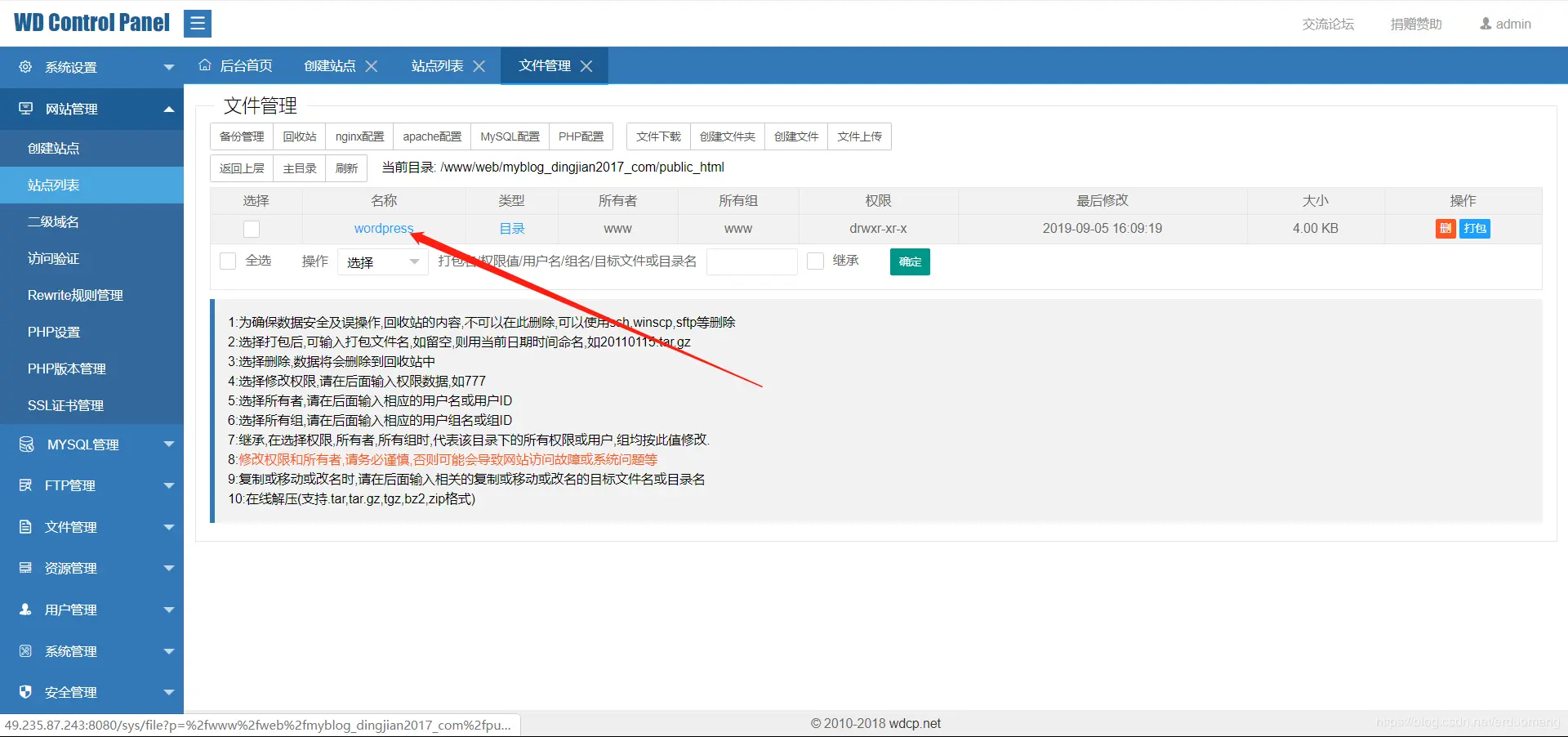This screenshot has width=1568, height=737.
Task: Click the document icon beside sidebar 文件管理
Action: (25, 527)
